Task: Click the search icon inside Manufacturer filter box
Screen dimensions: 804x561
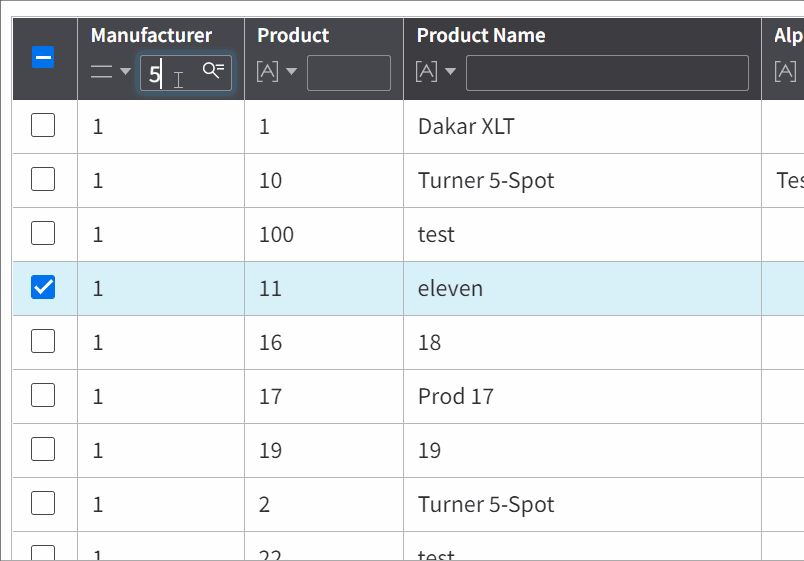Action: pyautogui.click(x=213, y=70)
